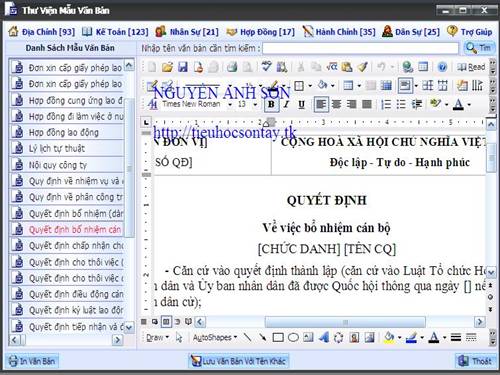Expand the highlight dropdown arrow in formatting bar
Screen dimensions: 500x375
point(446,105)
